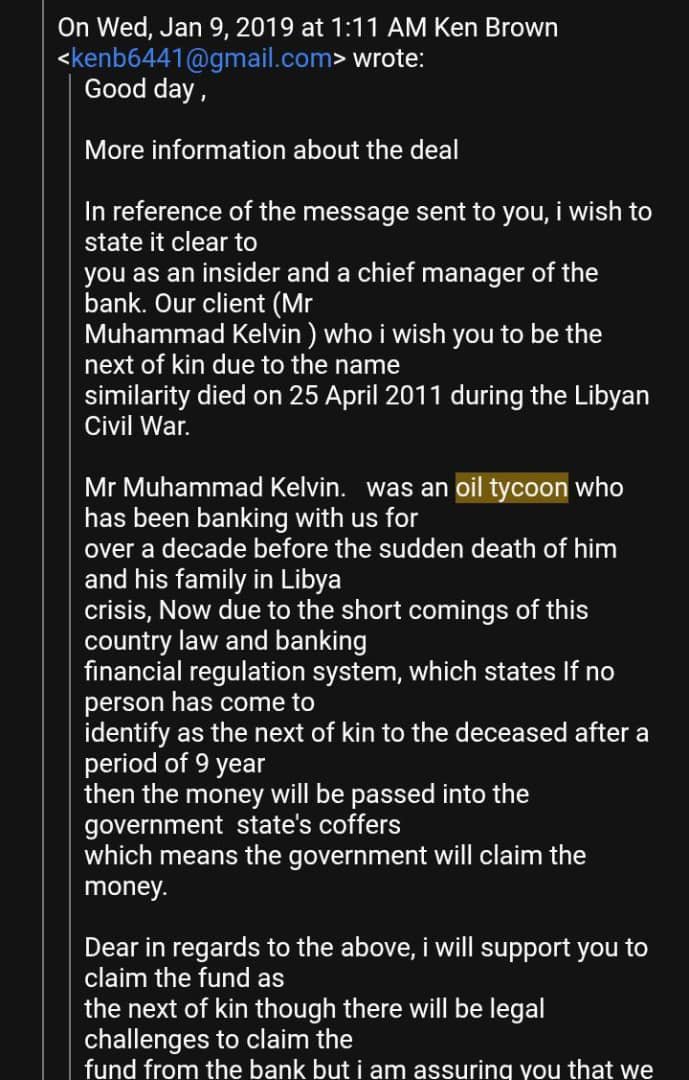Click "Mr Muhammad Kelvin." starting second paragraph

212,488
